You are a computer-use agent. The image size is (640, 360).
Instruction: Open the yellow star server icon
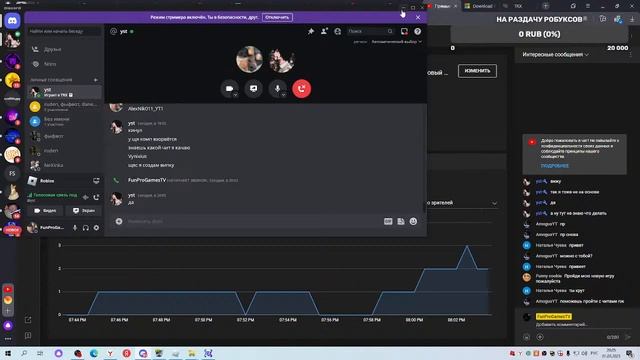tap(12, 80)
